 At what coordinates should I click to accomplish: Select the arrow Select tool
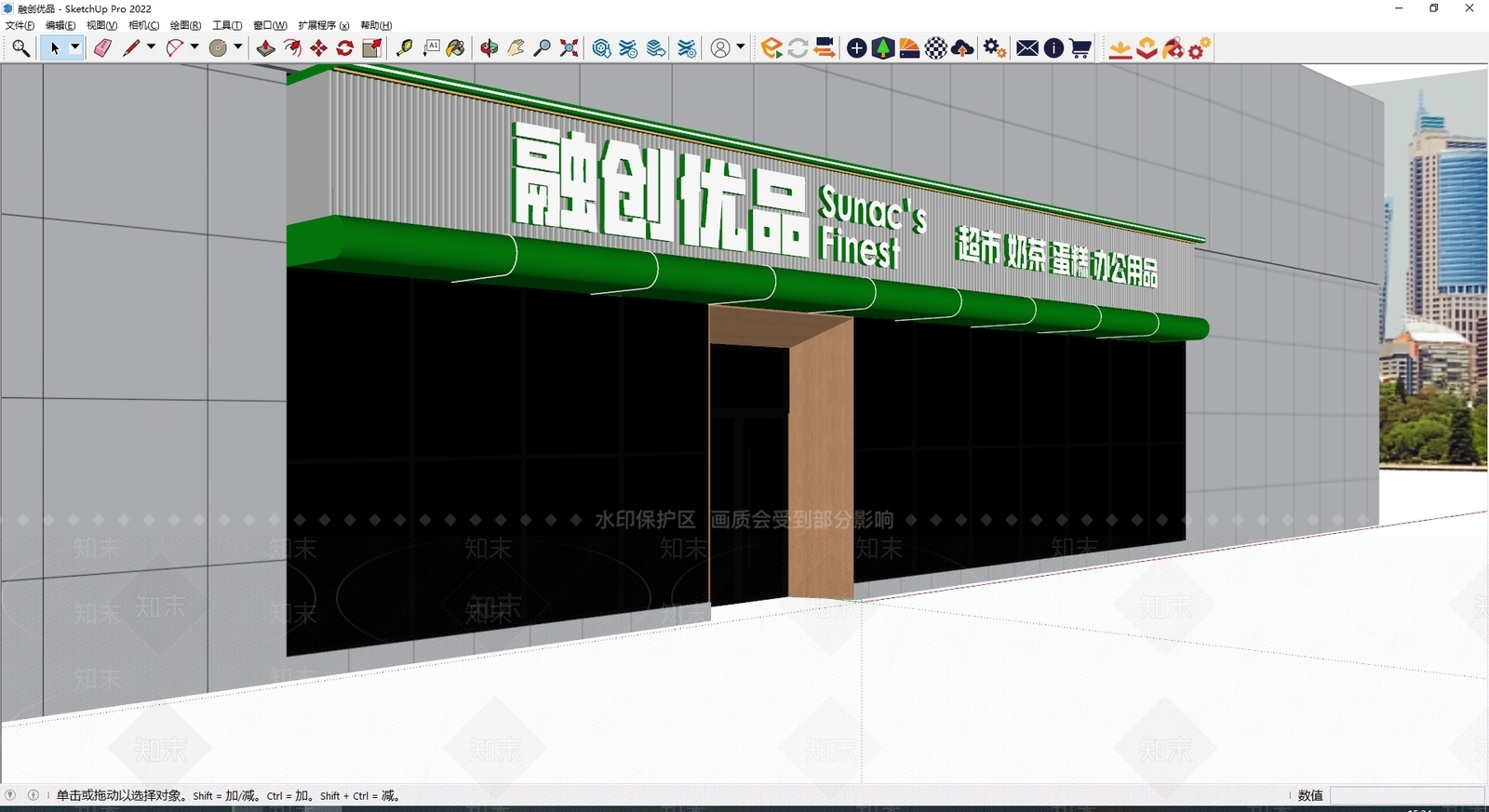[x=54, y=48]
